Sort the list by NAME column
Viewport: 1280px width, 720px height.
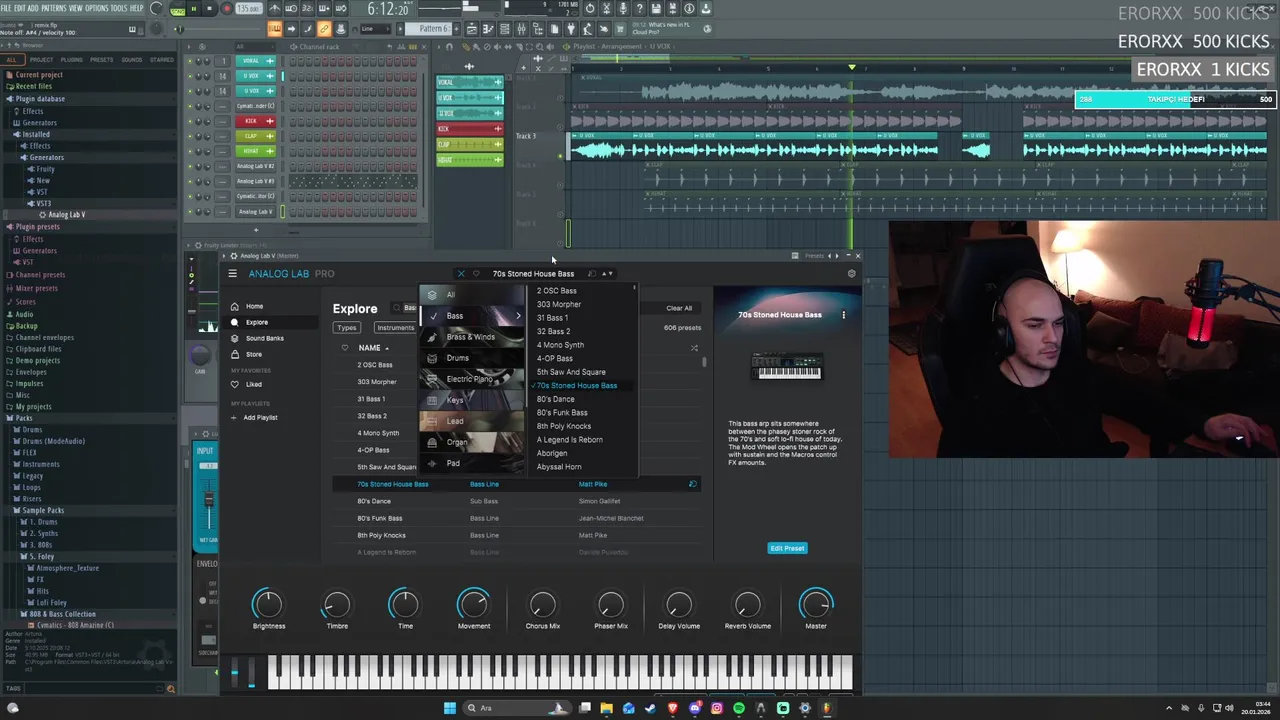click(373, 348)
